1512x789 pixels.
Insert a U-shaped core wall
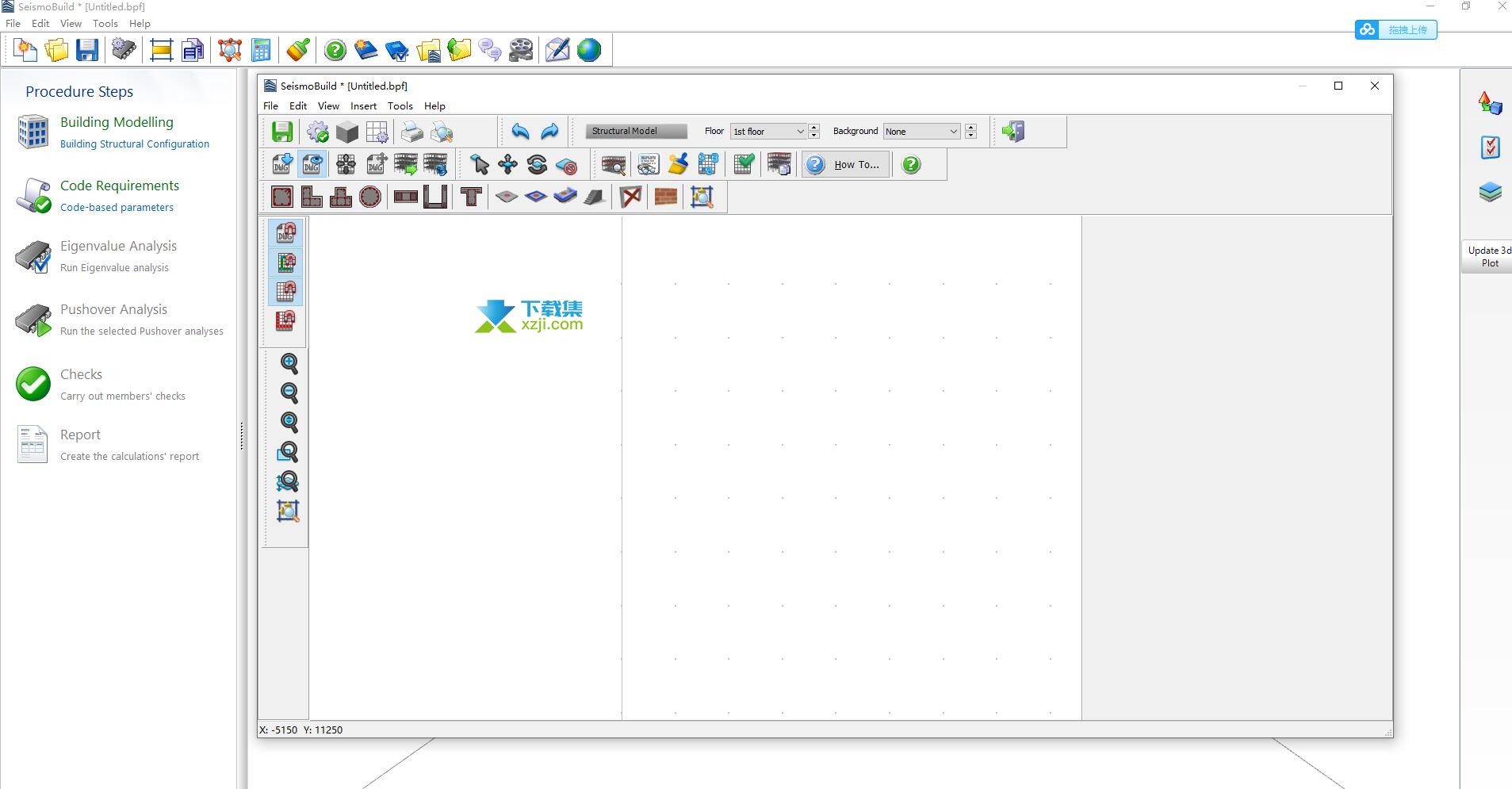click(435, 197)
